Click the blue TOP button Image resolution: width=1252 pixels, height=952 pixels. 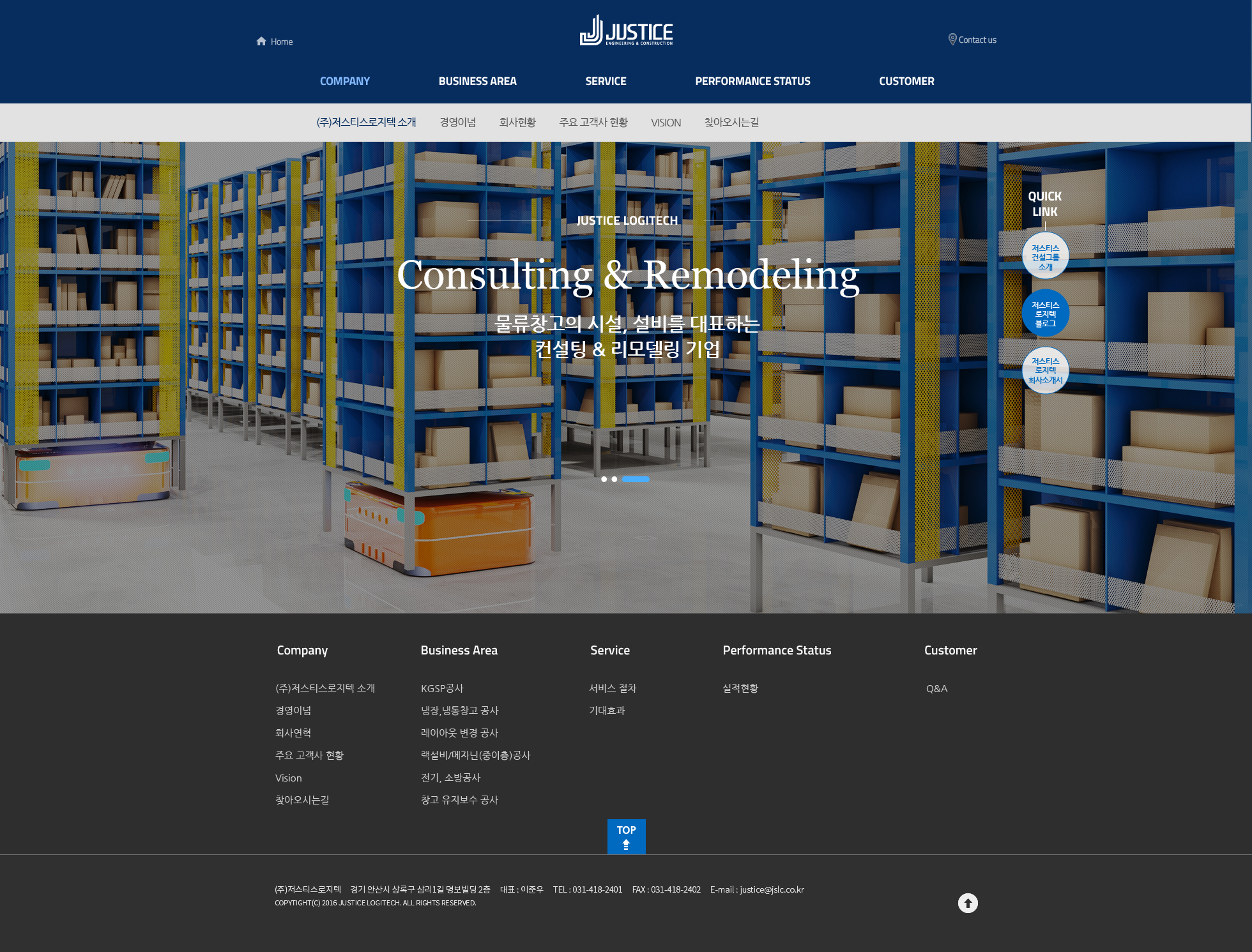pyautogui.click(x=626, y=836)
